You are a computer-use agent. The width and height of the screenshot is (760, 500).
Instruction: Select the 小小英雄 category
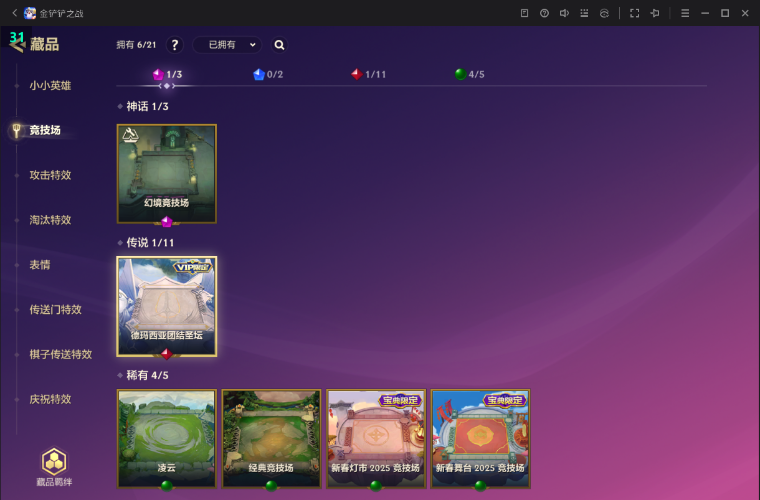click(50, 85)
